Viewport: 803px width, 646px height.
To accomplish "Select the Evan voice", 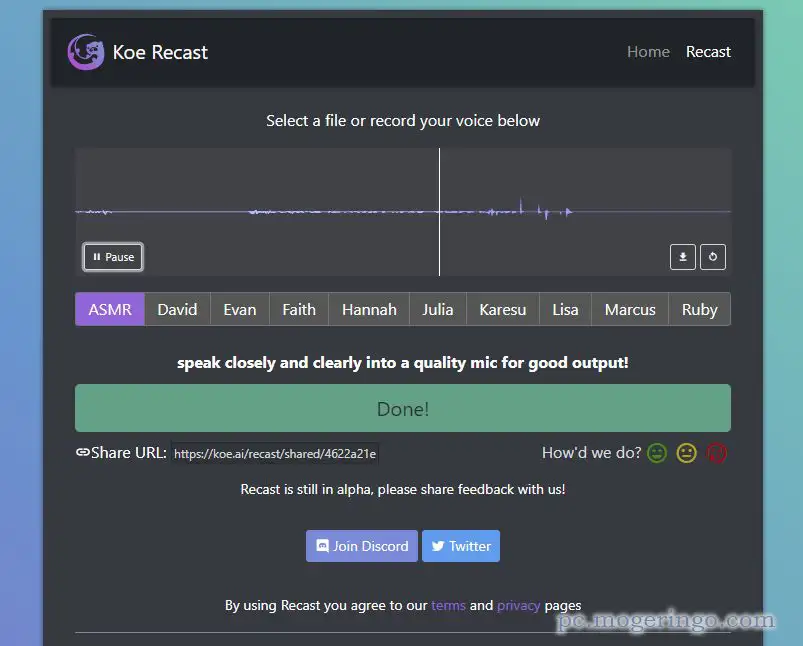I will (240, 309).
